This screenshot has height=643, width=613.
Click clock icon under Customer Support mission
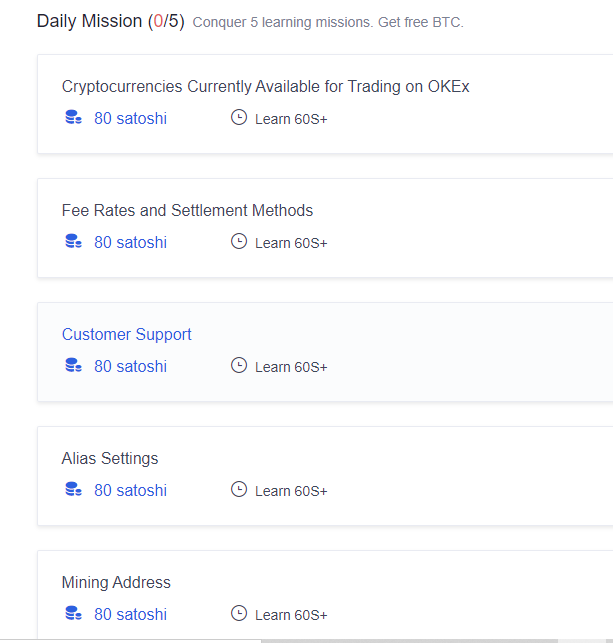(x=239, y=365)
